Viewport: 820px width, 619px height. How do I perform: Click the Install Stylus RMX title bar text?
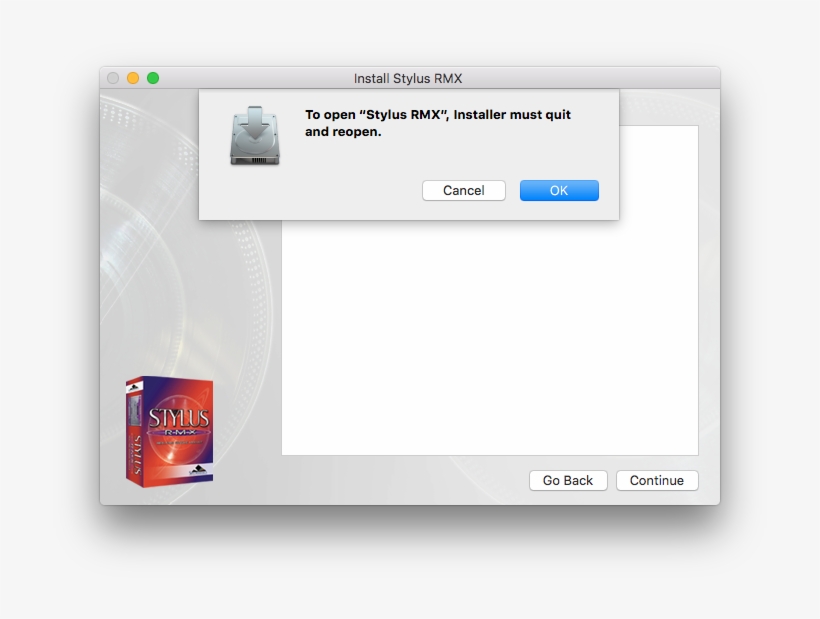click(410, 77)
